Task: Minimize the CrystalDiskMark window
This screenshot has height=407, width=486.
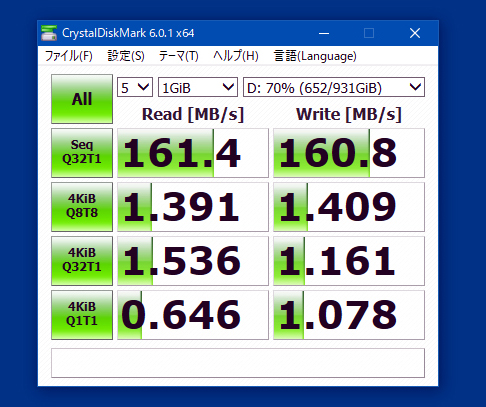Action: (x=324, y=33)
